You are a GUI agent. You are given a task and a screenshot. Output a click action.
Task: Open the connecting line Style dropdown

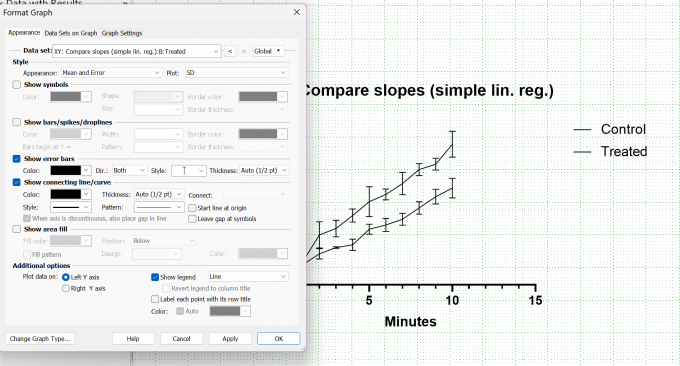pos(70,207)
